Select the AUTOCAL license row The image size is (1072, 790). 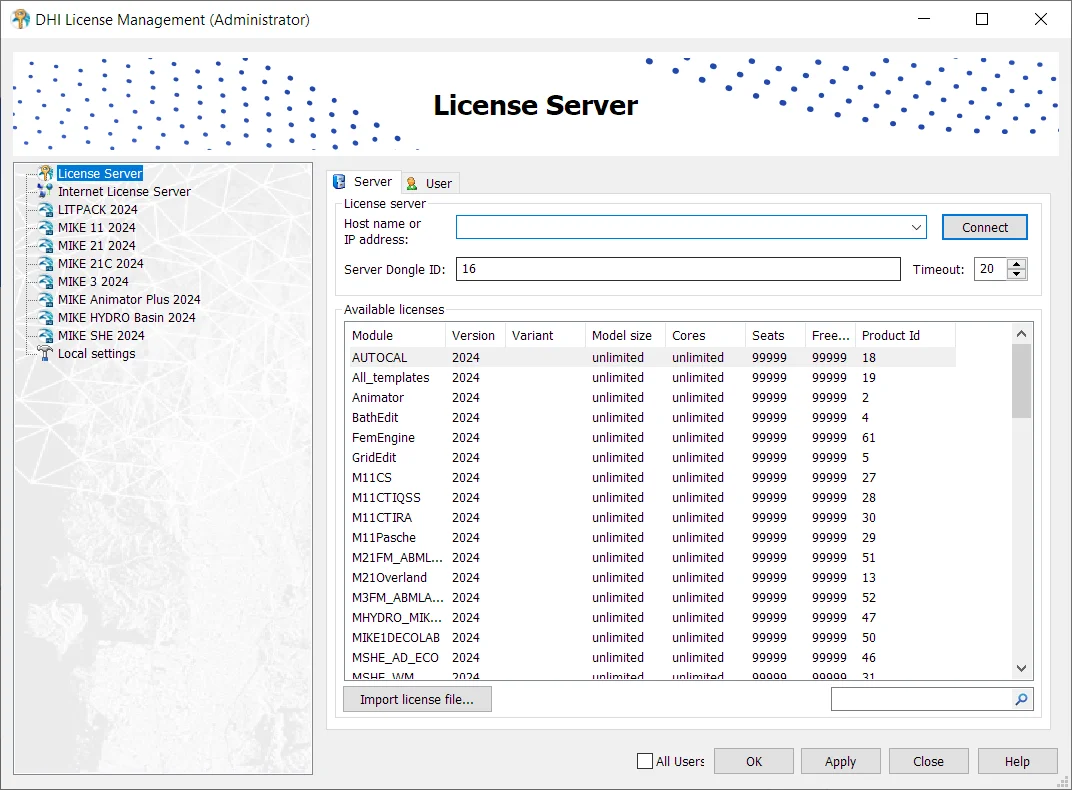(x=650, y=357)
